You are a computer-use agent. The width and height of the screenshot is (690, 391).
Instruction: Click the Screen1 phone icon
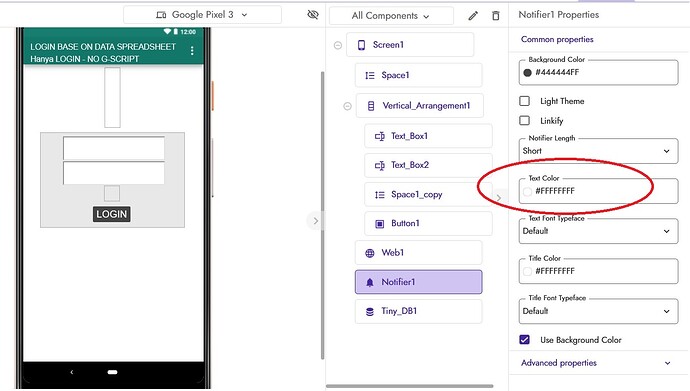coord(361,45)
